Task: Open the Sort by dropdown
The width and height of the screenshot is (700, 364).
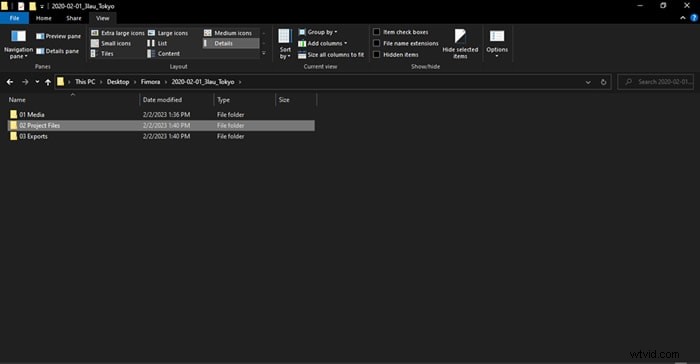Action: click(284, 44)
